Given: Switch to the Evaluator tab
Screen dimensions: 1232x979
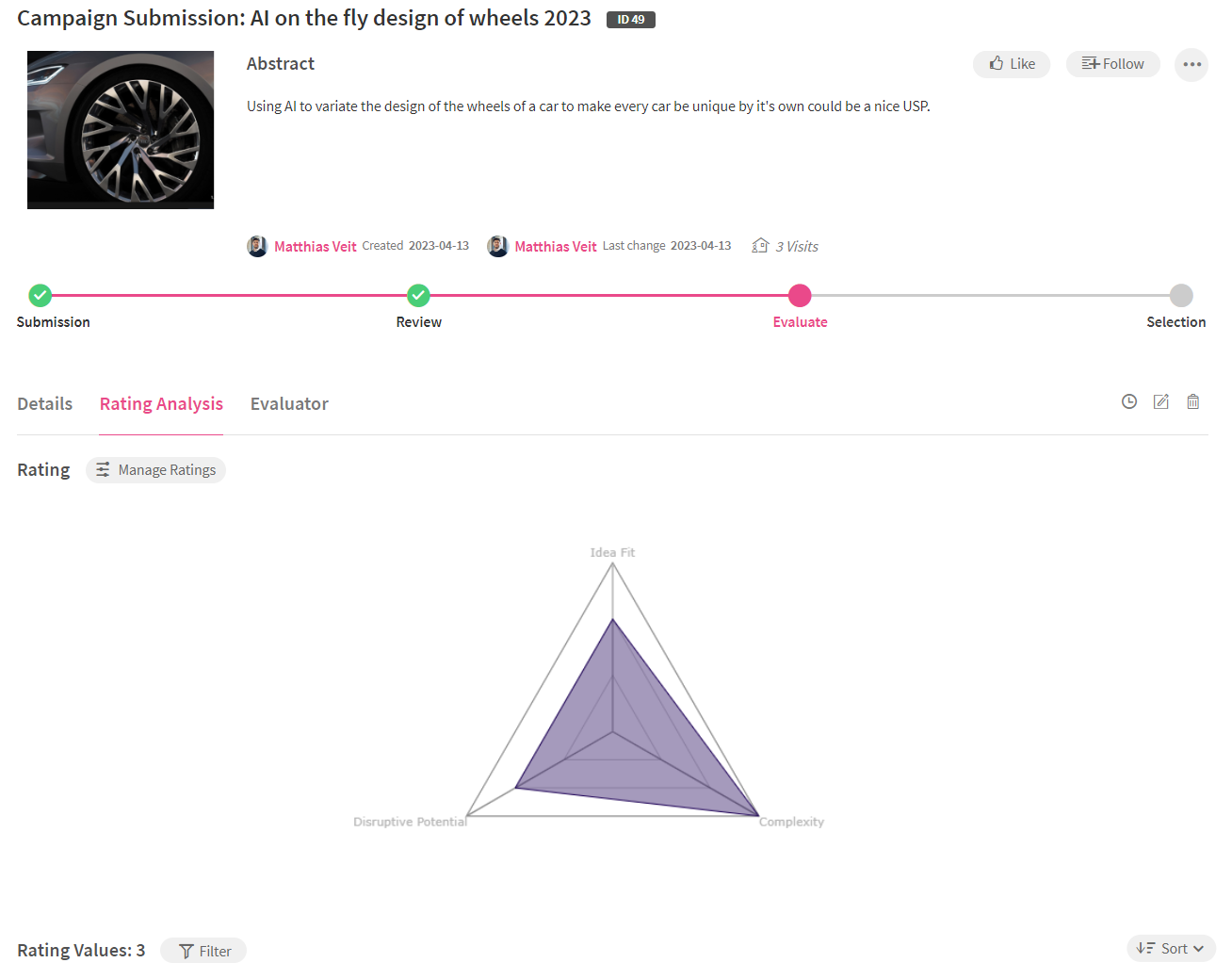Looking at the screenshot, I should (289, 403).
